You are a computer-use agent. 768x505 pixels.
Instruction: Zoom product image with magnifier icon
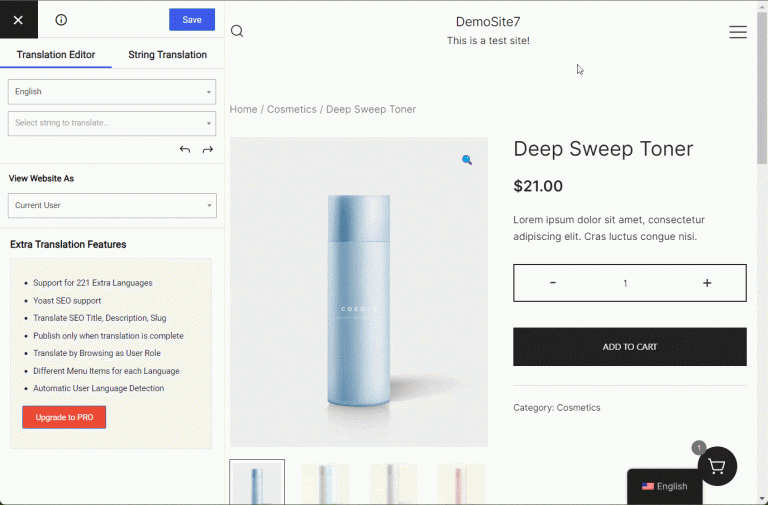466,160
